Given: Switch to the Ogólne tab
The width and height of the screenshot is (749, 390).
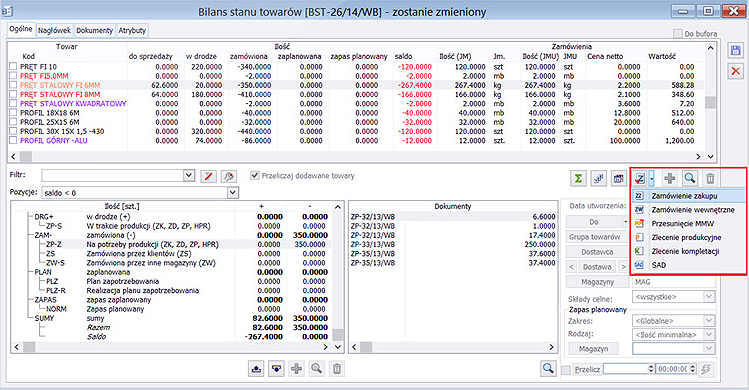Looking at the screenshot, I should click(x=21, y=29).
